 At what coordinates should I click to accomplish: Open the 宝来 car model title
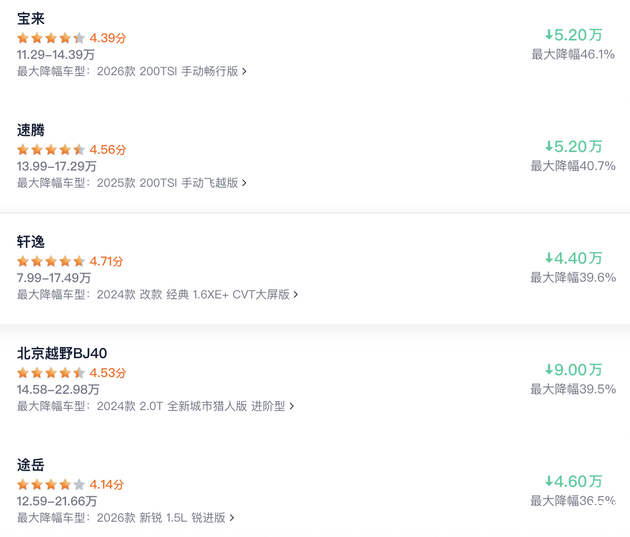[x=31, y=18]
